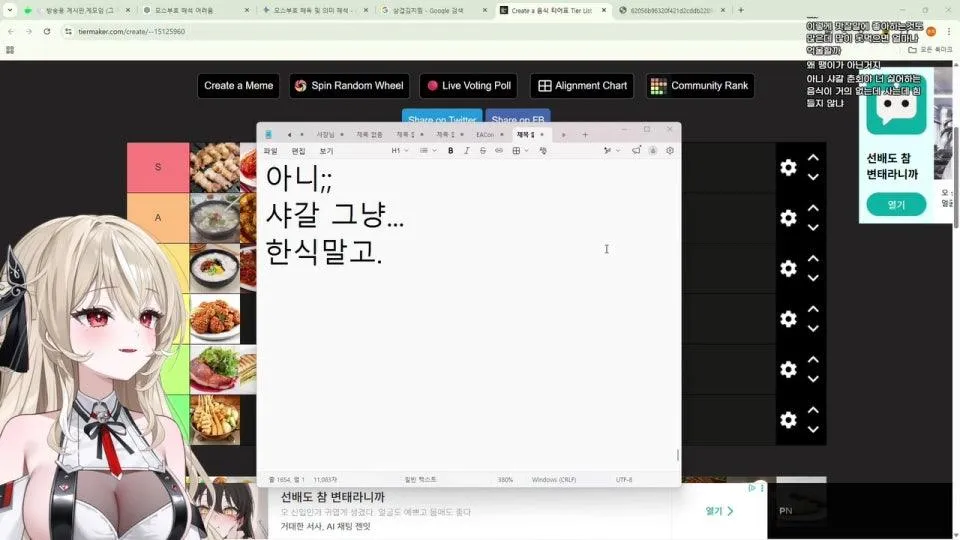This screenshot has width=960, height=540.
Task: Open settings gear for the fifth tier row
Action: pos(788,369)
